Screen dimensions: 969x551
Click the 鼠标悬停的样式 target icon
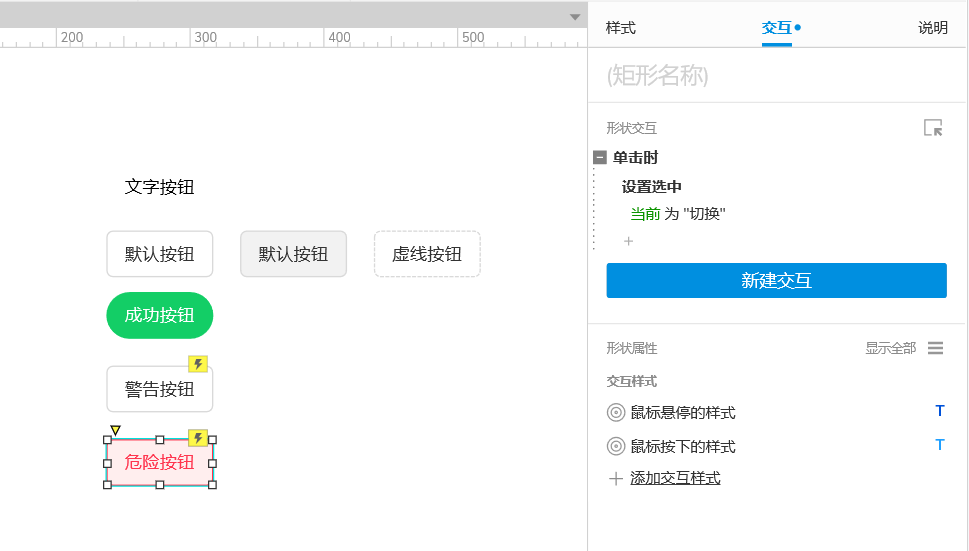[616, 413]
